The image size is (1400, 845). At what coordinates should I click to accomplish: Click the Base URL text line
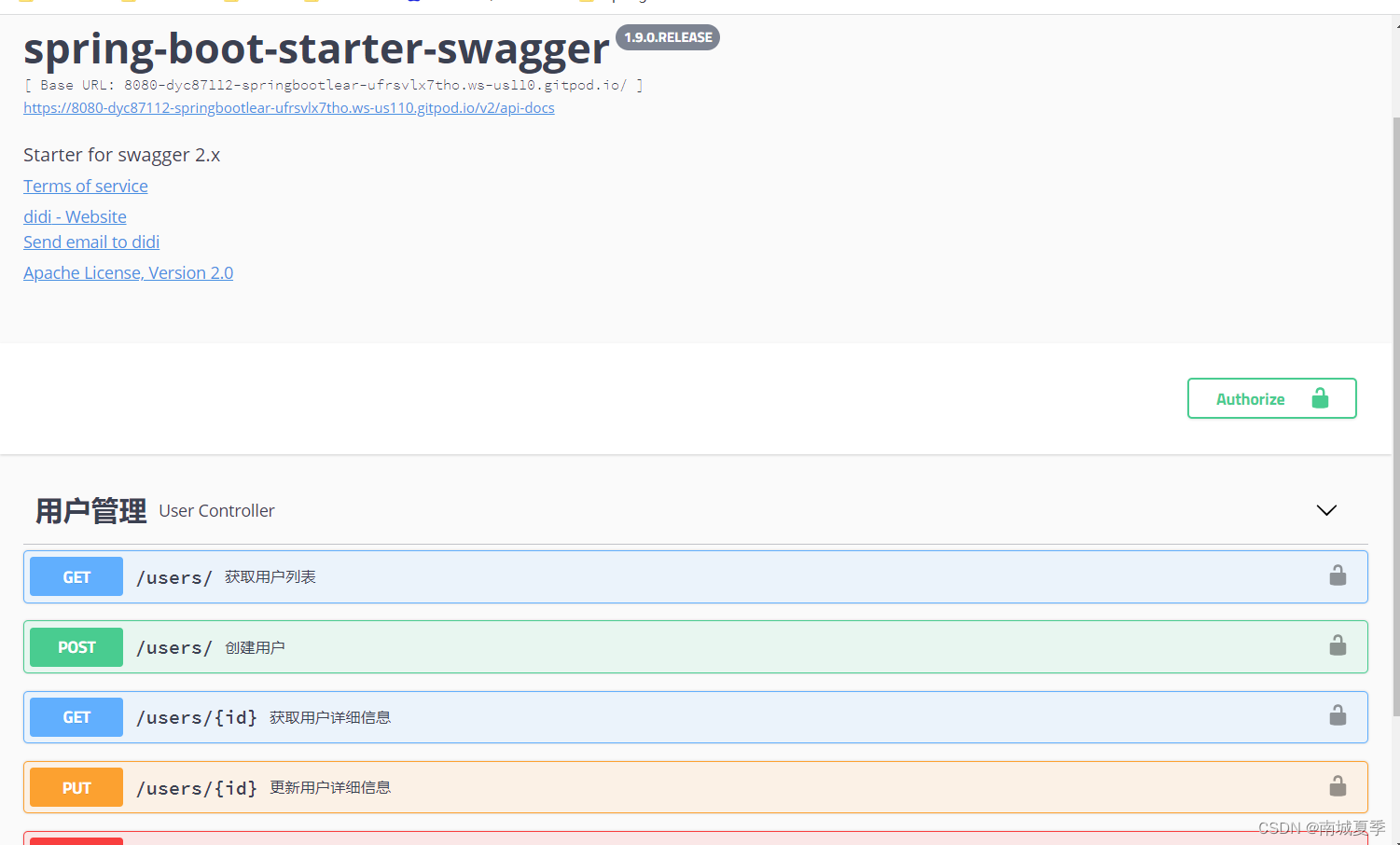tap(334, 85)
